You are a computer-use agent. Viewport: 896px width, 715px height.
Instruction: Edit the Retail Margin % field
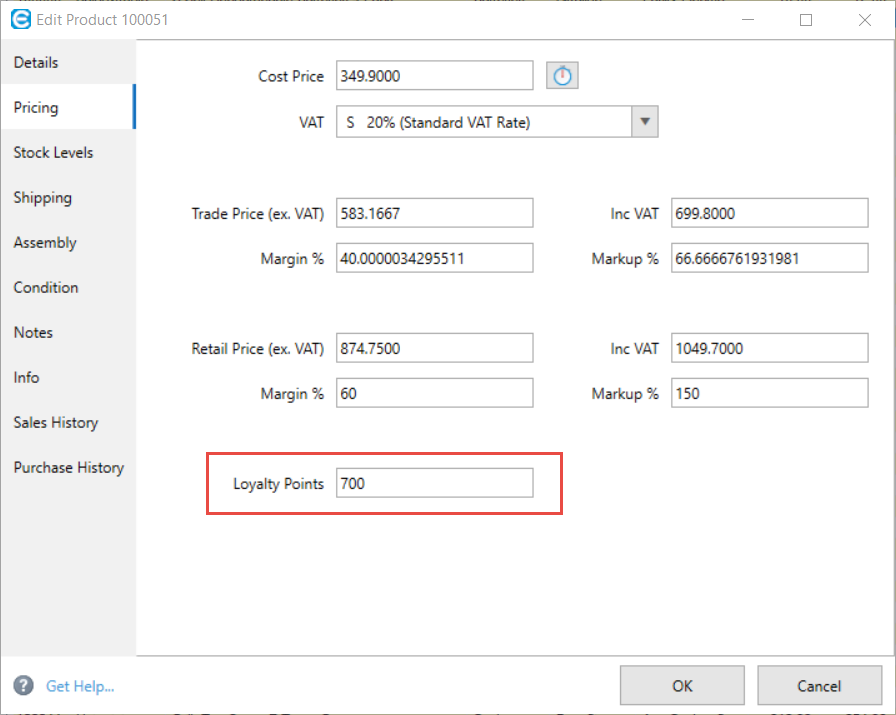pyautogui.click(x=434, y=393)
